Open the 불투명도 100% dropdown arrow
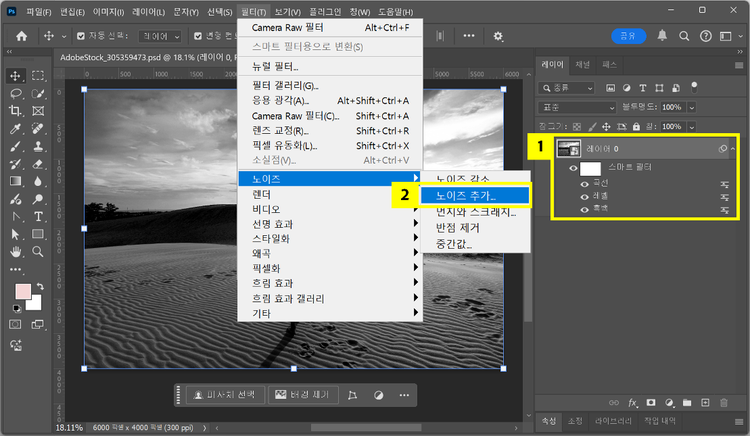 coord(692,108)
